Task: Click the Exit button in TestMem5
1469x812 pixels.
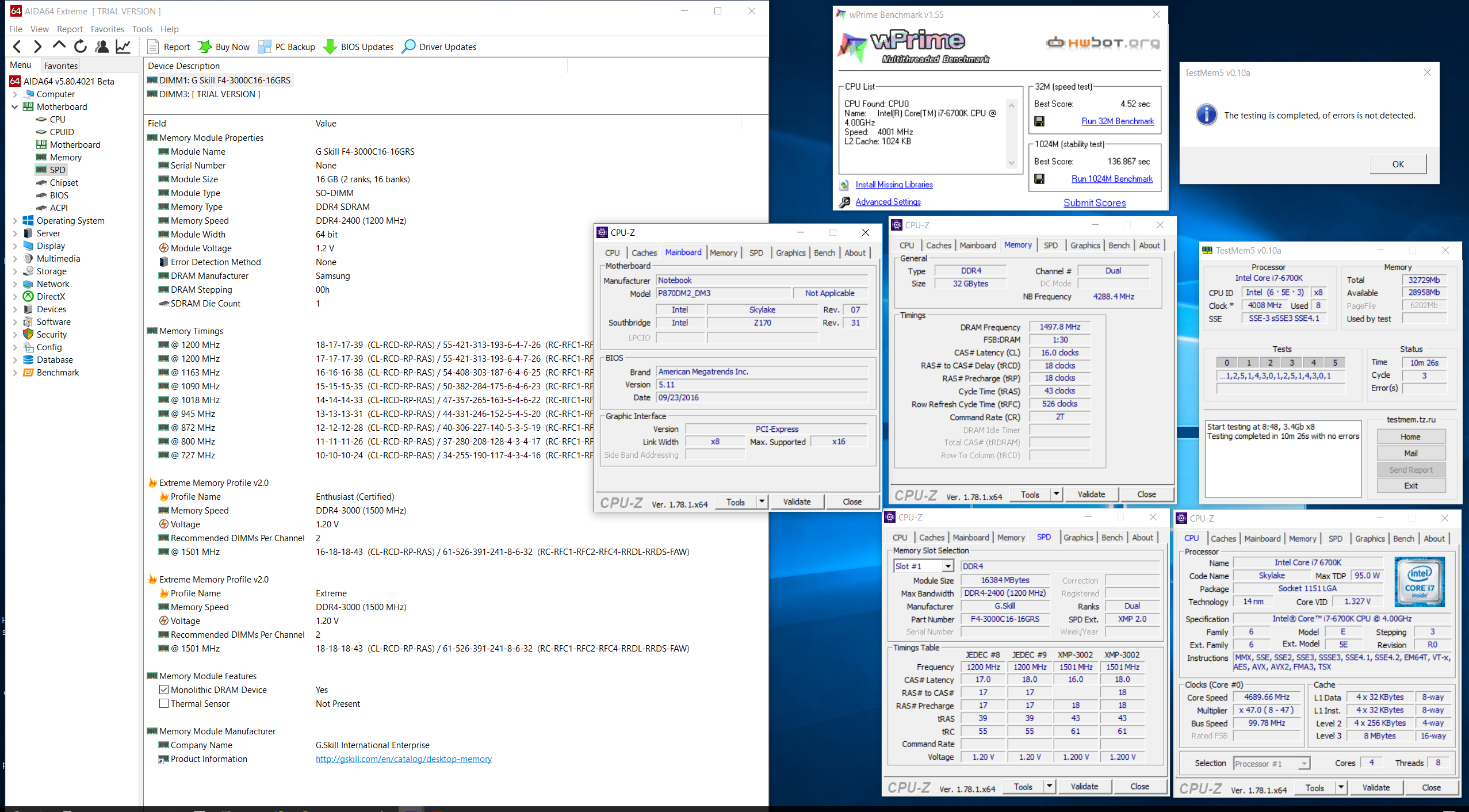Action: [x=1410, y=486]
